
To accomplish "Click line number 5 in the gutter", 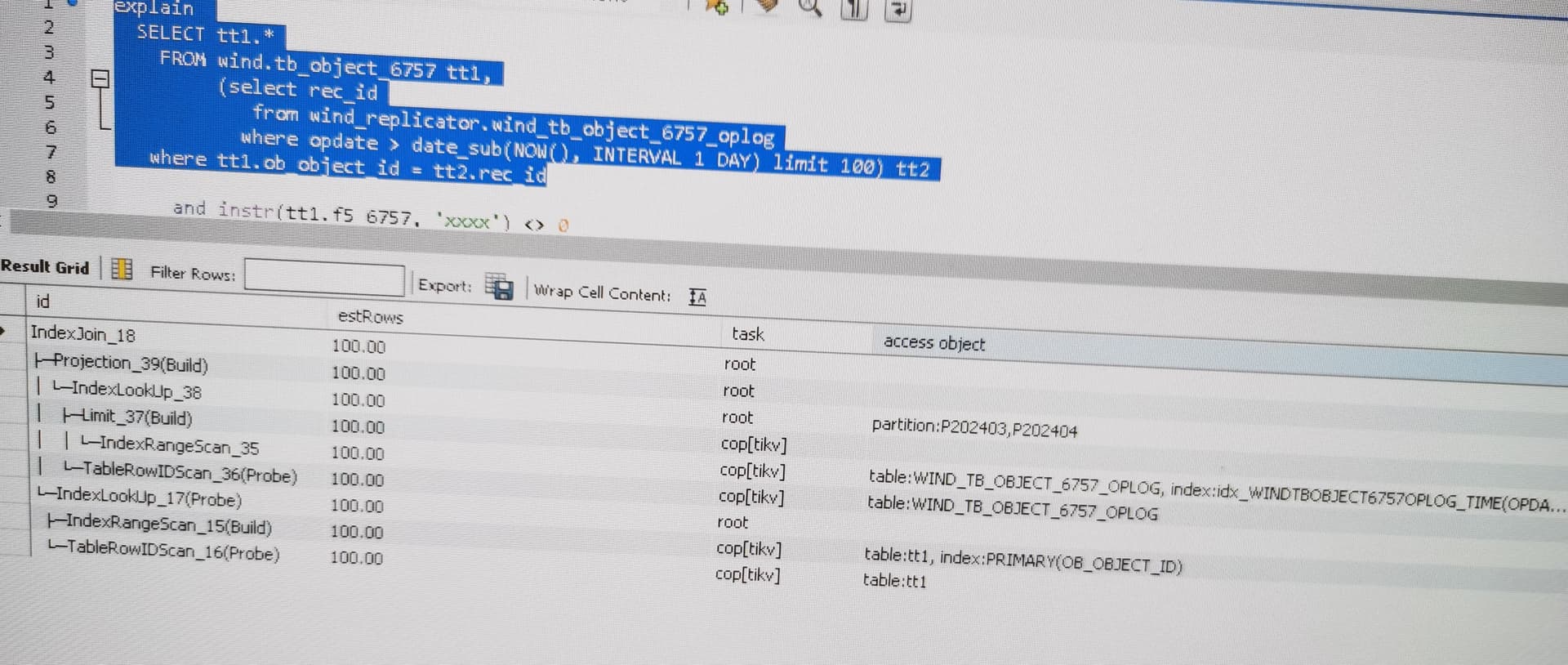I will click(49, 103).
